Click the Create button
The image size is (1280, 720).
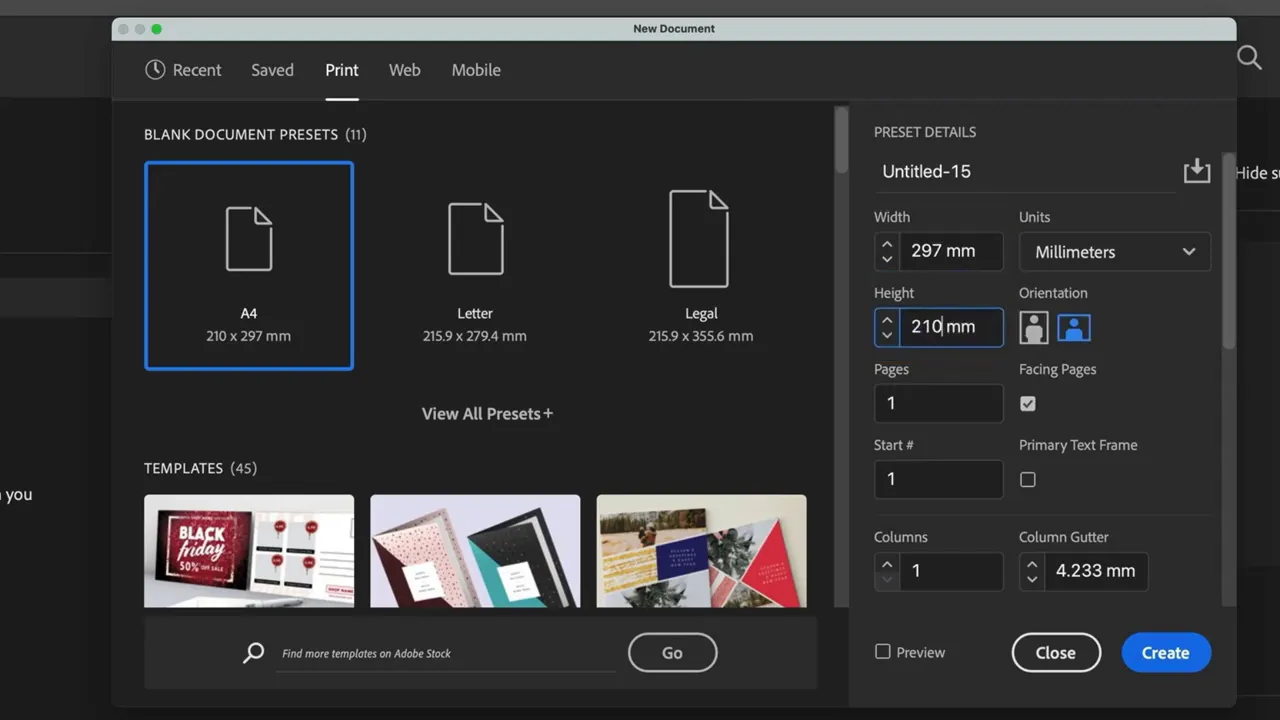click(x=1165, y=652)
